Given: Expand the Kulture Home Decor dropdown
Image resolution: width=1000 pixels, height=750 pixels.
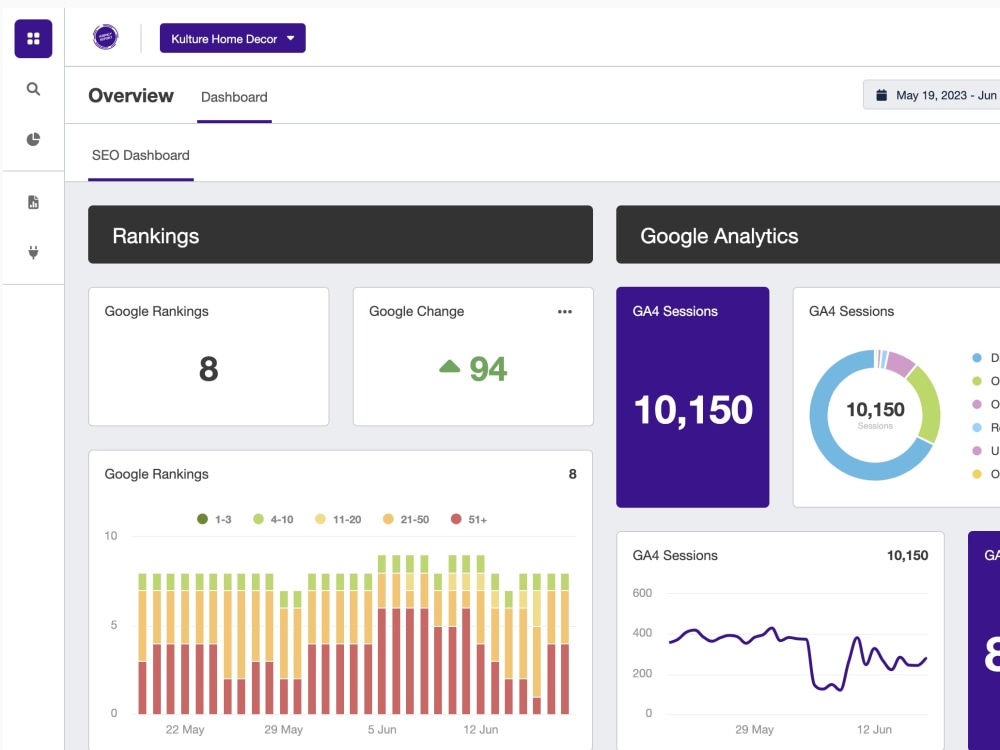Looking at the screenshot, I should tap(233, 38).
